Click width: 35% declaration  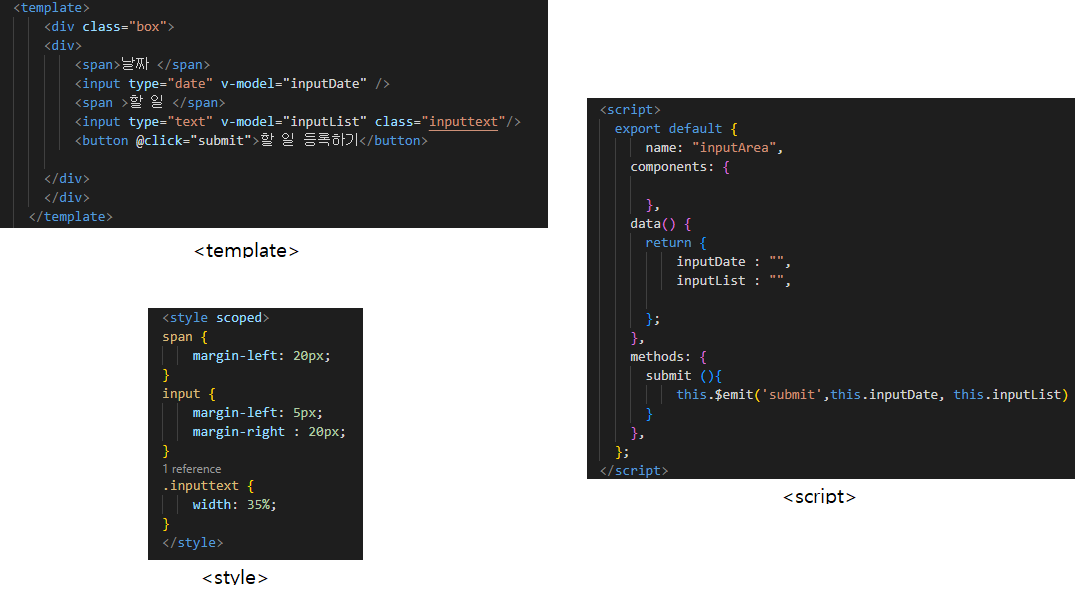(234, 505)
